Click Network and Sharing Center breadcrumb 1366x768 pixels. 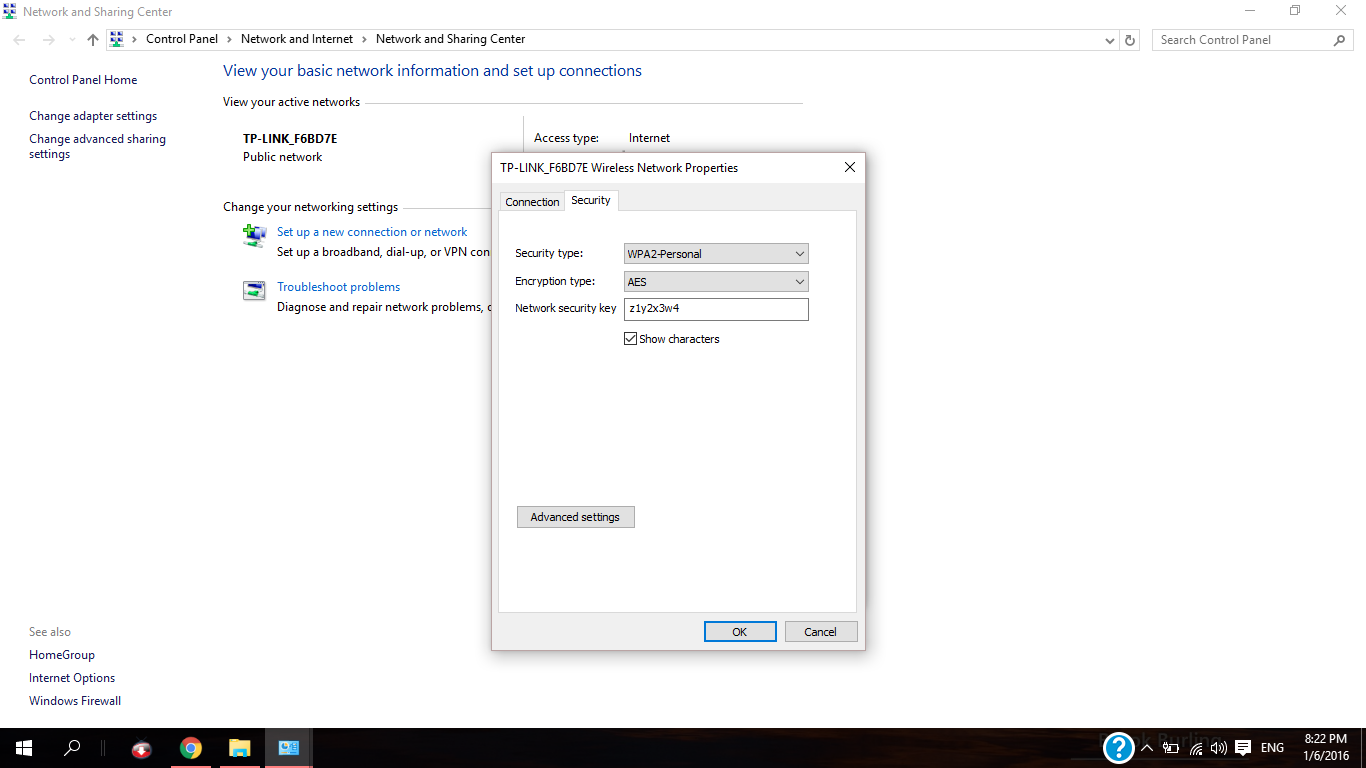450,39
